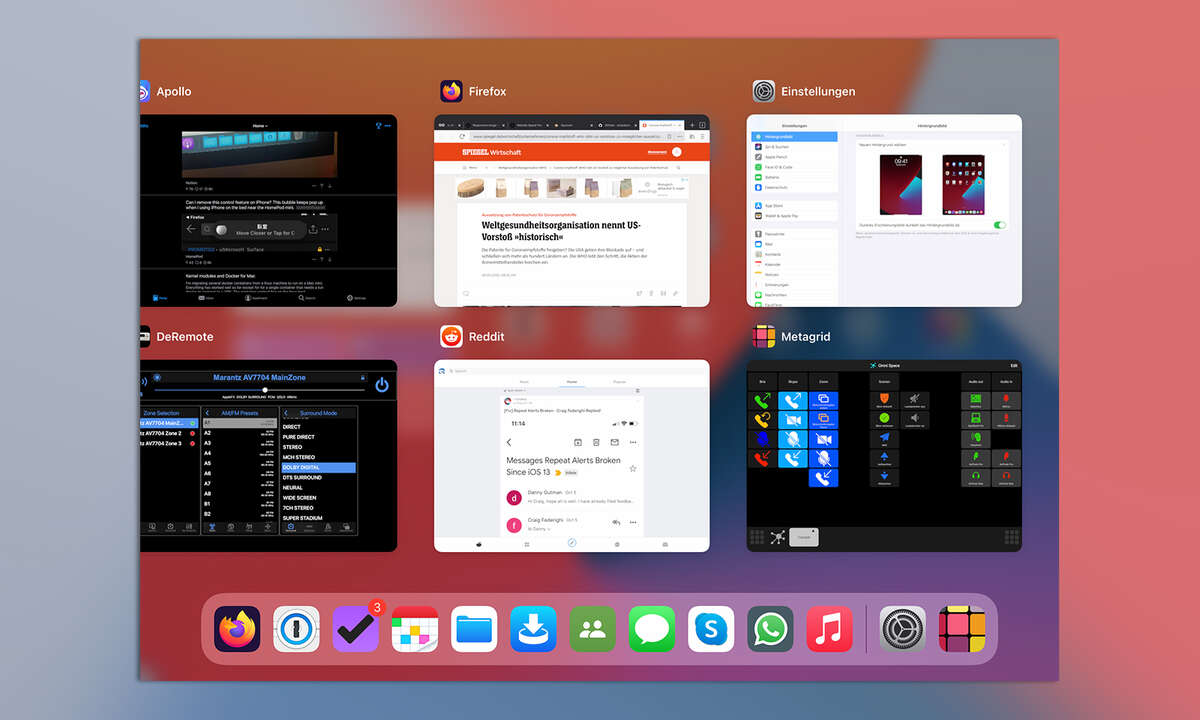Choose WIDE SCREEN in the Surround Mode list
The image size is (1200, 720).
click(318, 497)
